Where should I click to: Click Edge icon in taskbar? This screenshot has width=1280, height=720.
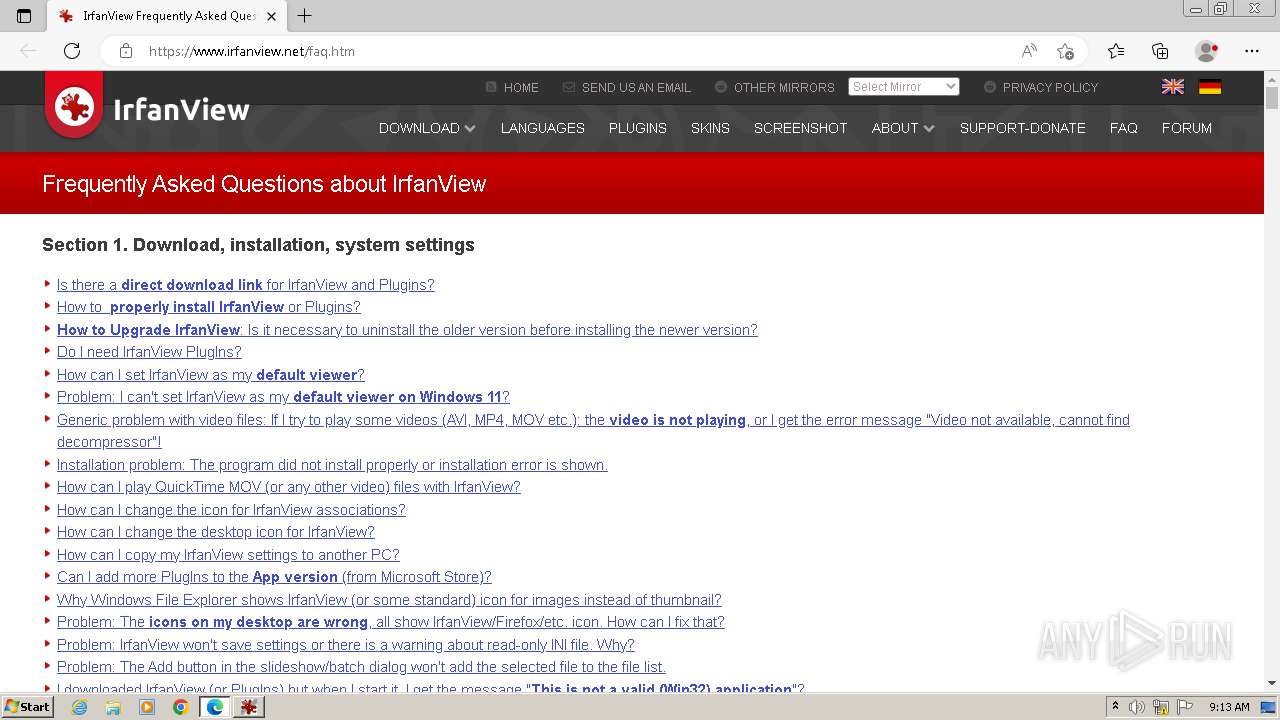[214, 707]
